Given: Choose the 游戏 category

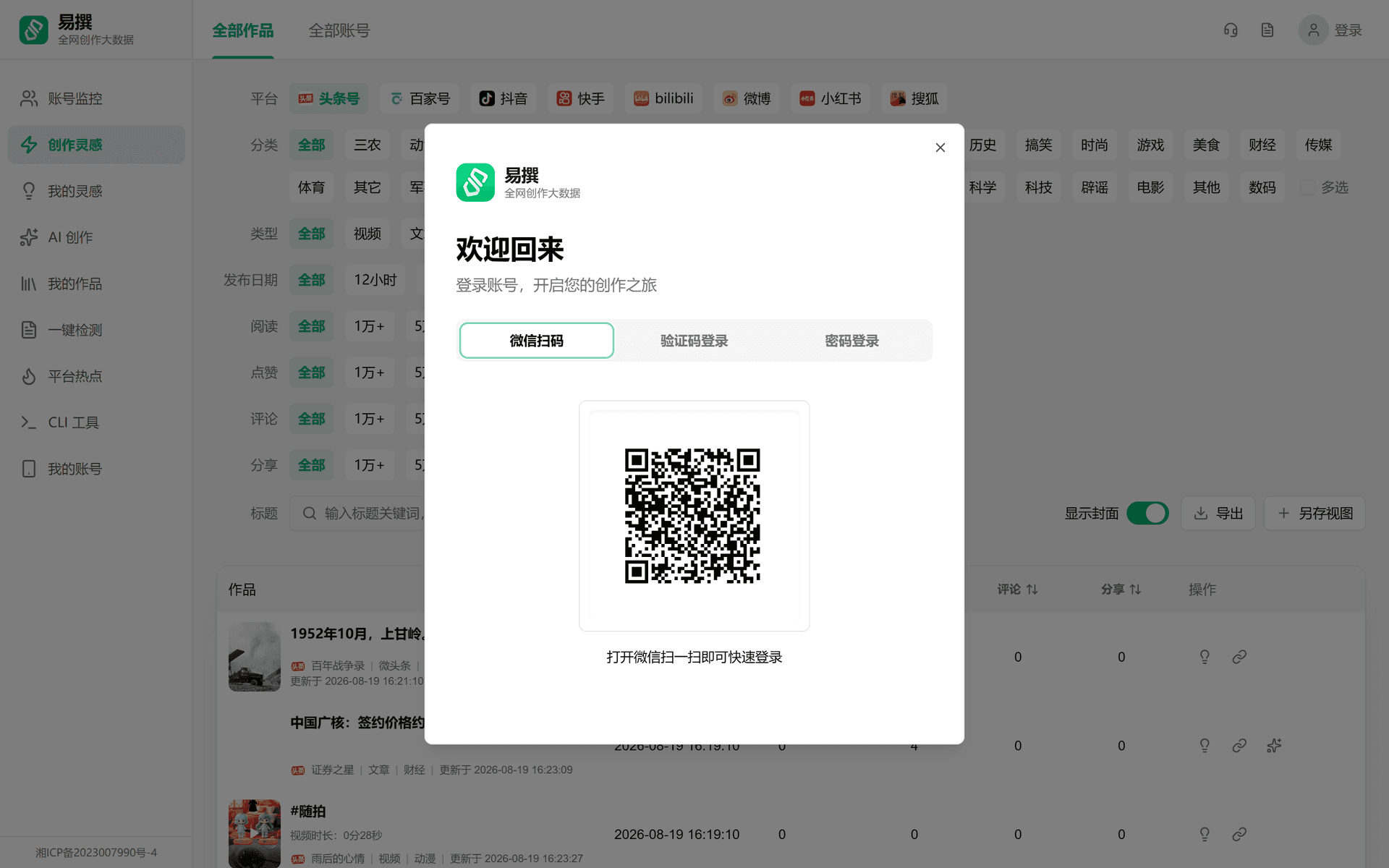Looking at the screenshot, I should pyautogui.click(x=1150, y=145).
